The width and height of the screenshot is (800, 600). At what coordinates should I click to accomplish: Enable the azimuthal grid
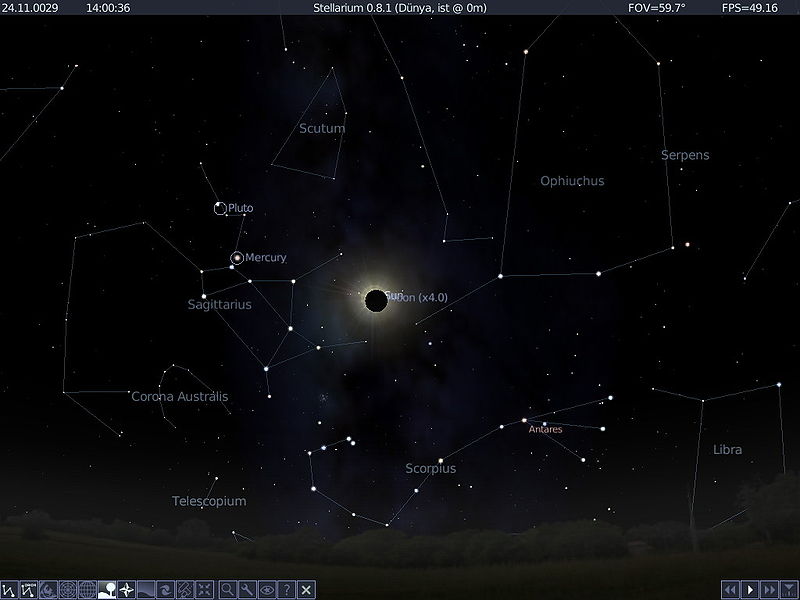click(68, 590)
